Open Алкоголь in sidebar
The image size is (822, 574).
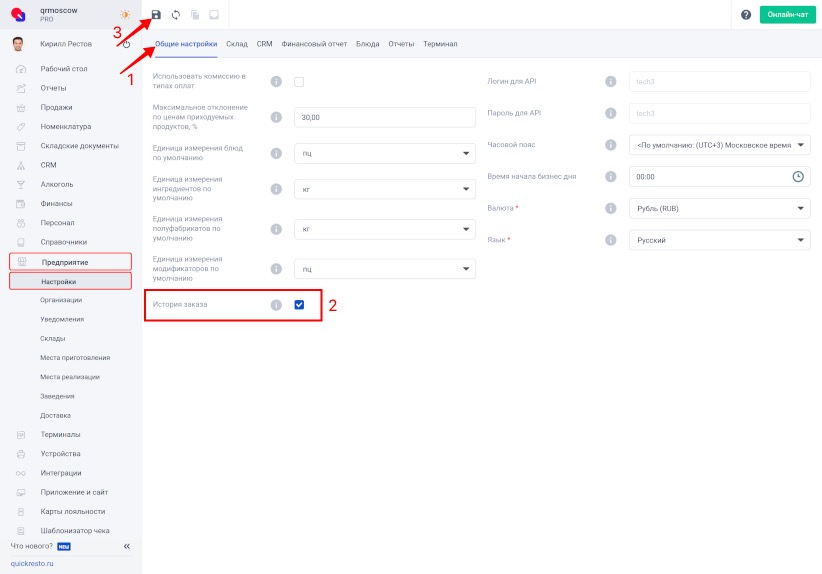pos(57,184)
